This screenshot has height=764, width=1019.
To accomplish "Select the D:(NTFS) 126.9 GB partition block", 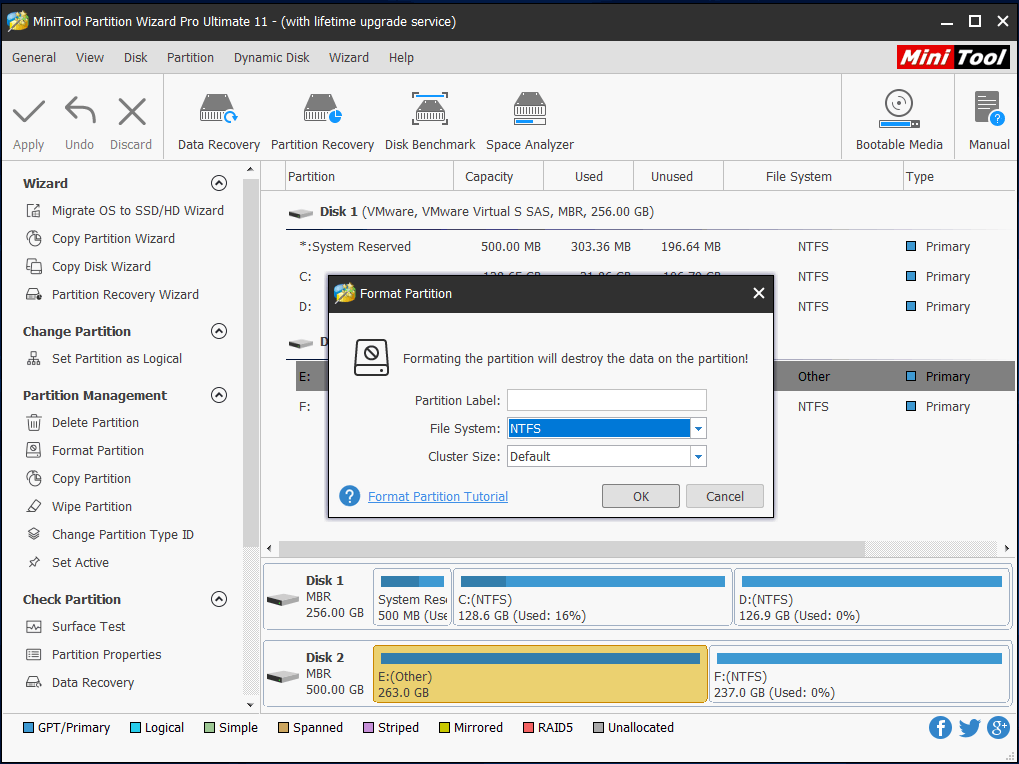I will coord(871,597).
